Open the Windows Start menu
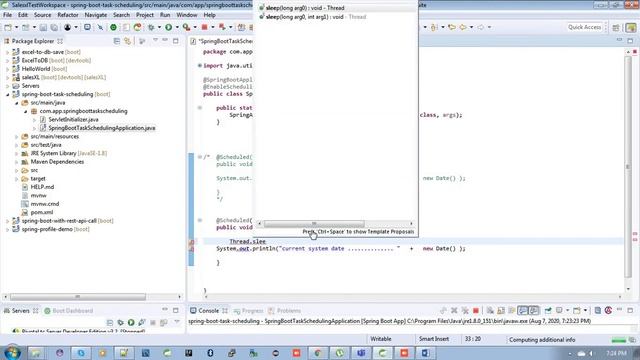640x360 pixels. click(12, 353)
